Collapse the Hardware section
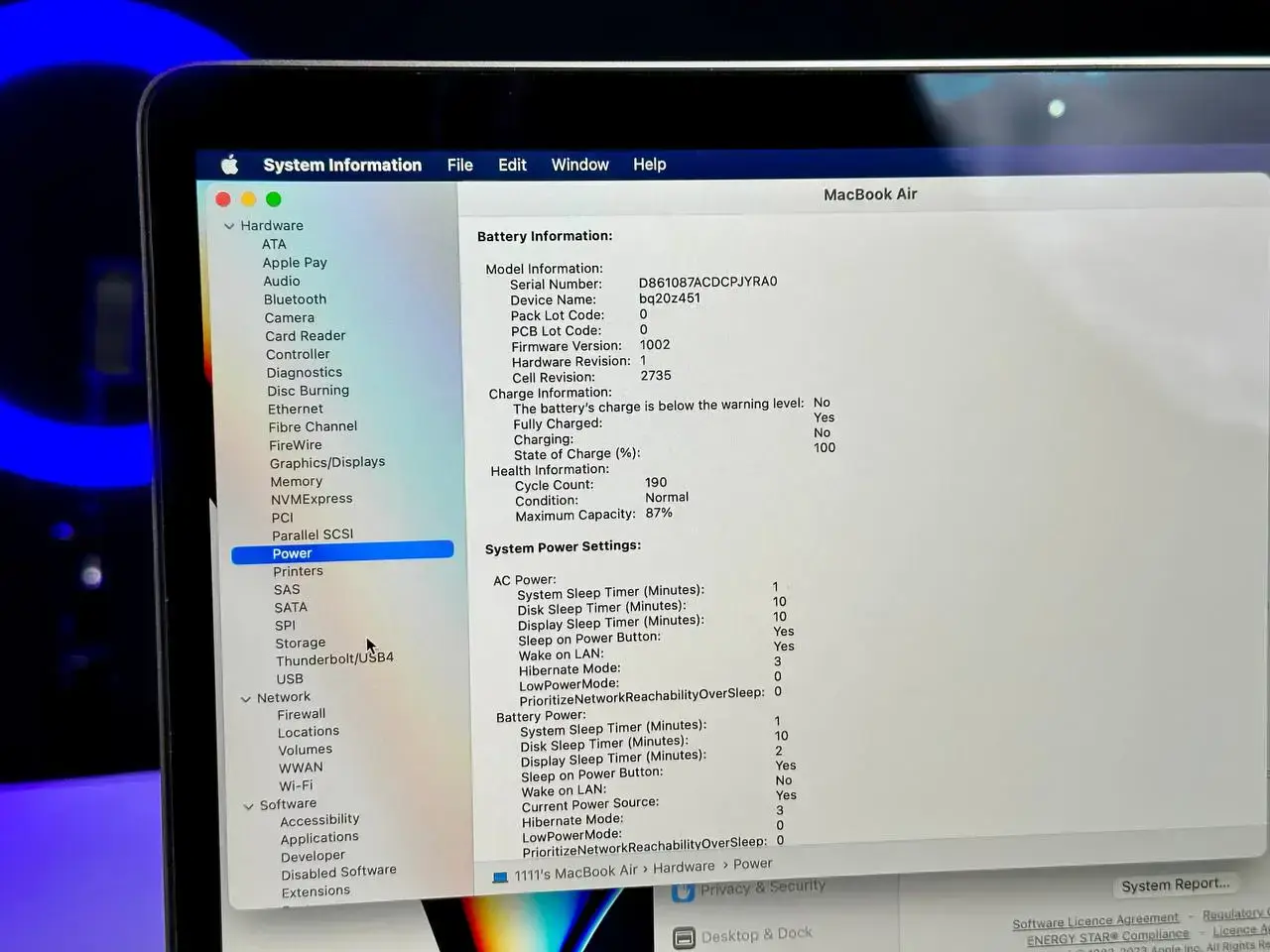The height and width of the screenshot is (952, 1270). [229, 226]
